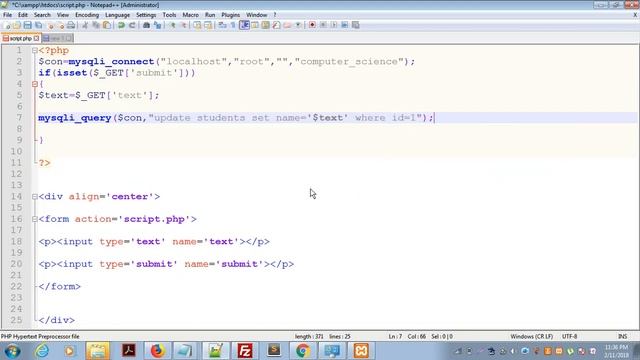Toggle synchronize horizontal scrolling icon
This screenshot has width=640, height=360.
208,25
